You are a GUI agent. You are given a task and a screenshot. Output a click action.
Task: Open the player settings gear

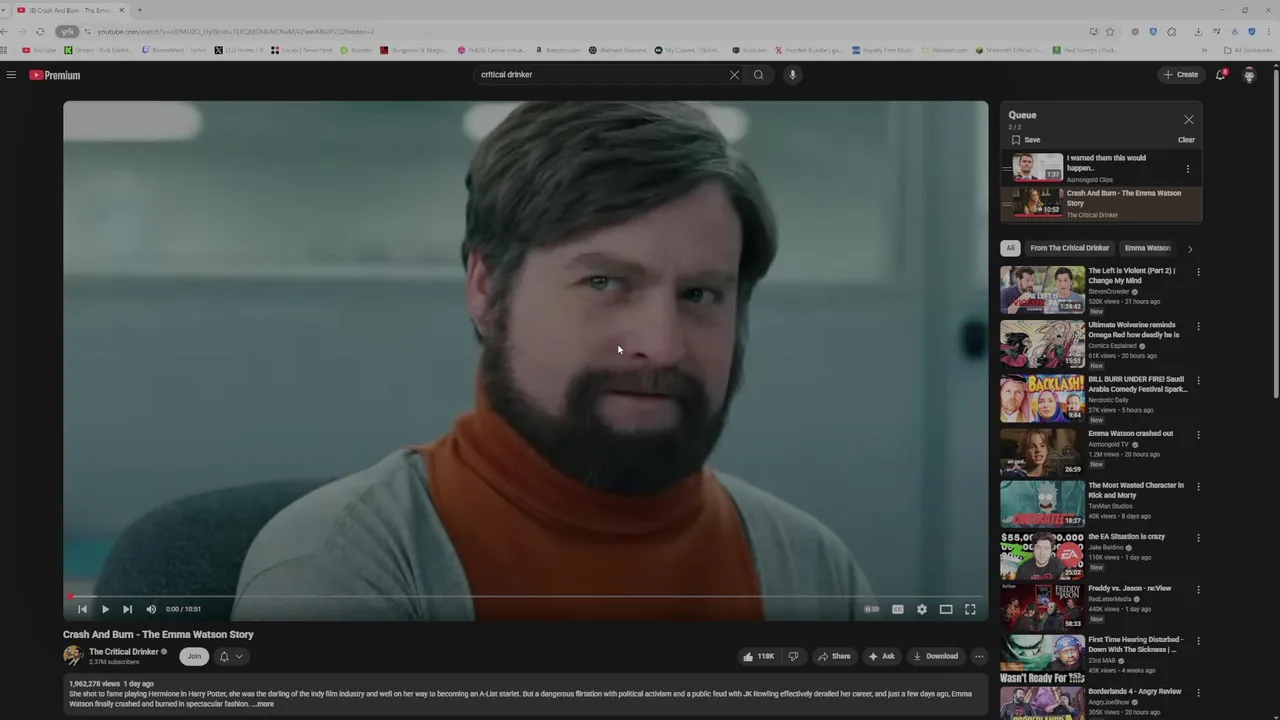pyautogui.click(x=921, y=609)
